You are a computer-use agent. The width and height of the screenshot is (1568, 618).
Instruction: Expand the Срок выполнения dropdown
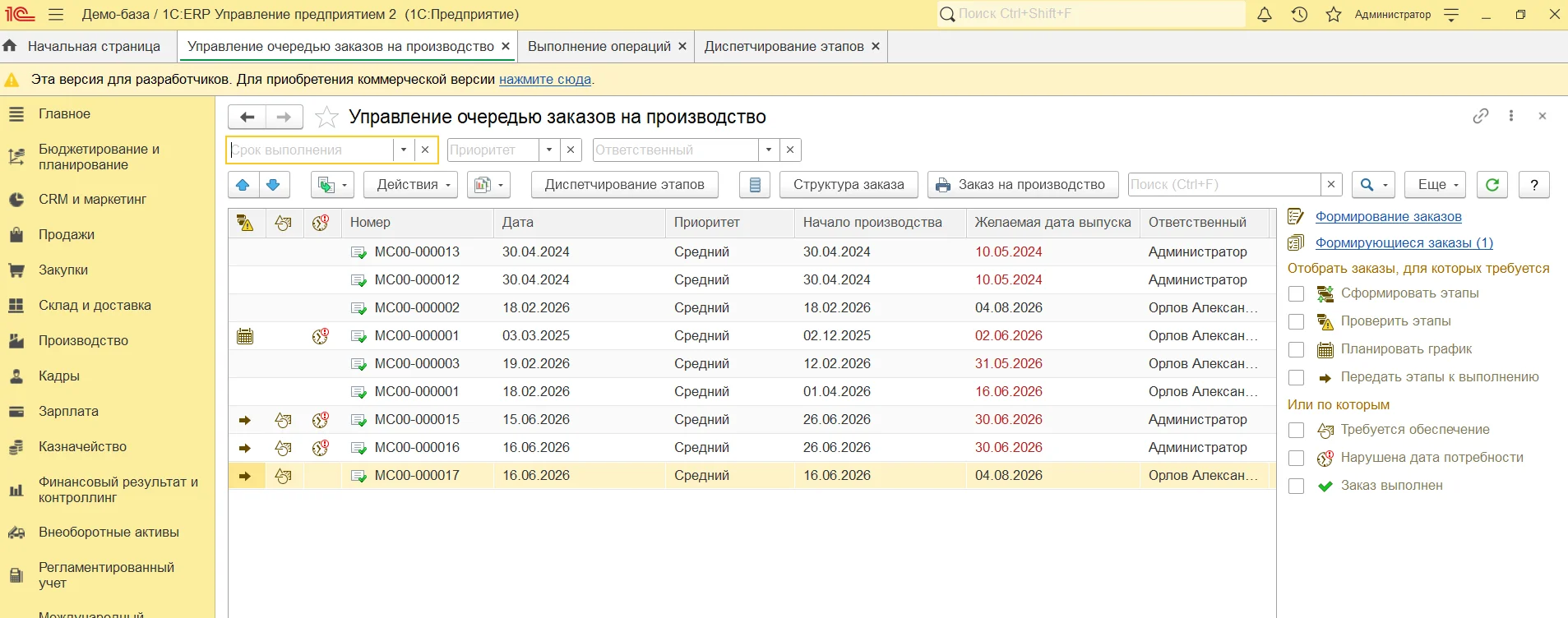[x=404, y=150]
